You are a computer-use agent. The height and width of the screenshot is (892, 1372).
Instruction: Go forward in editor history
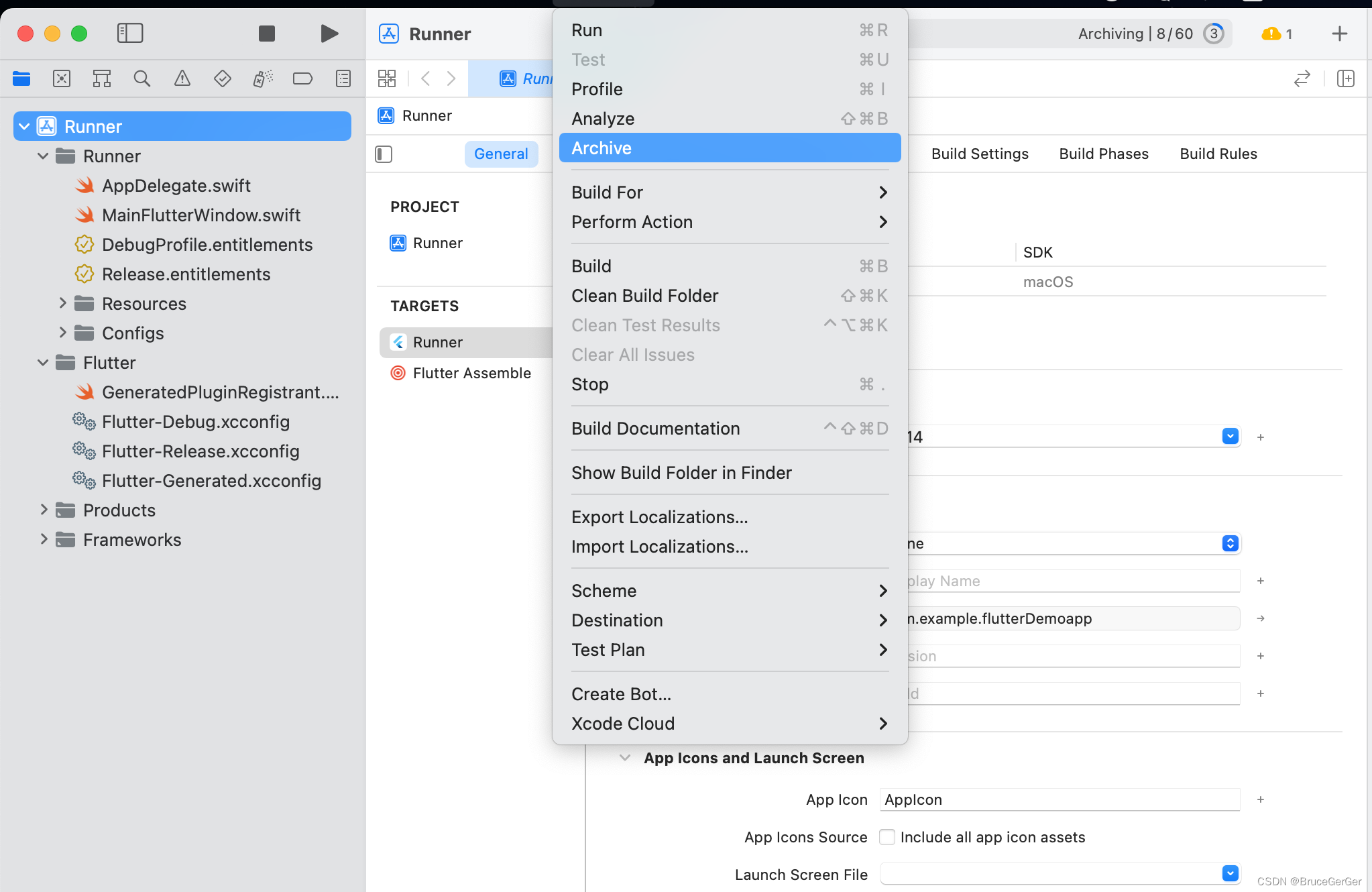pos(451,78)
